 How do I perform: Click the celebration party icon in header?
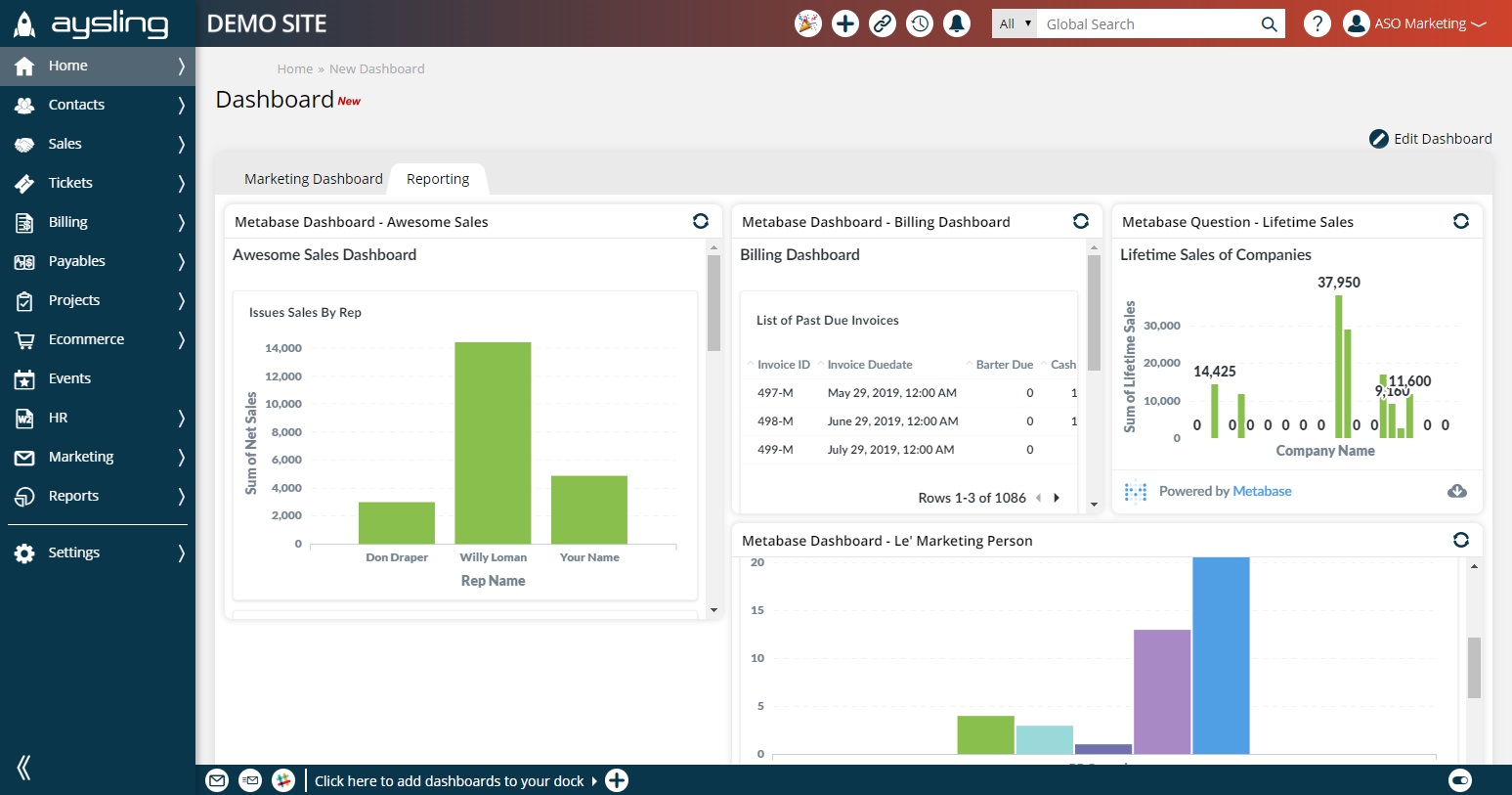click(808, 23)
